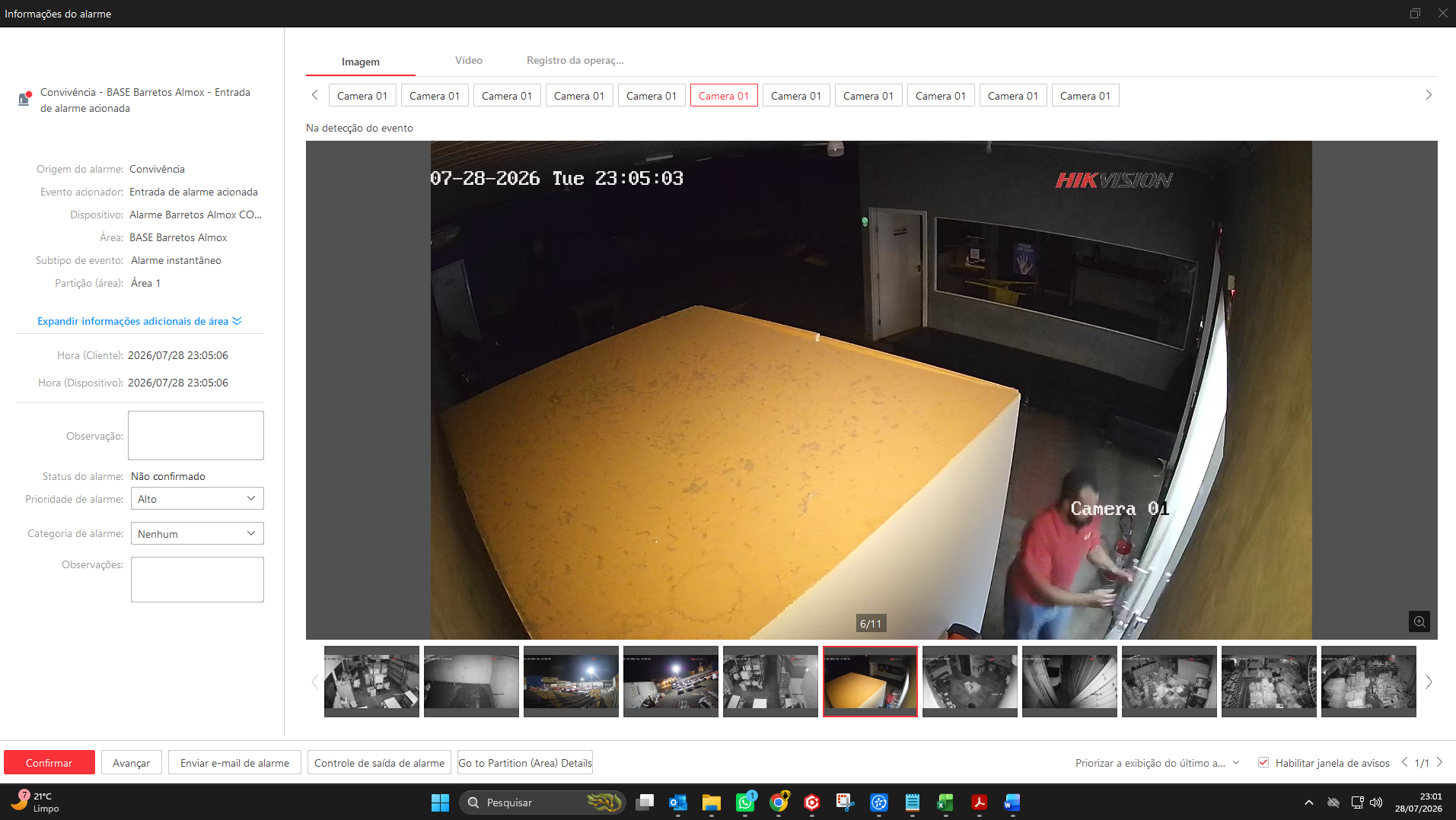Toggle the Habilitar janela de avisos checkbox
Screen dimensions: 1456x820
pos(1263,762)
